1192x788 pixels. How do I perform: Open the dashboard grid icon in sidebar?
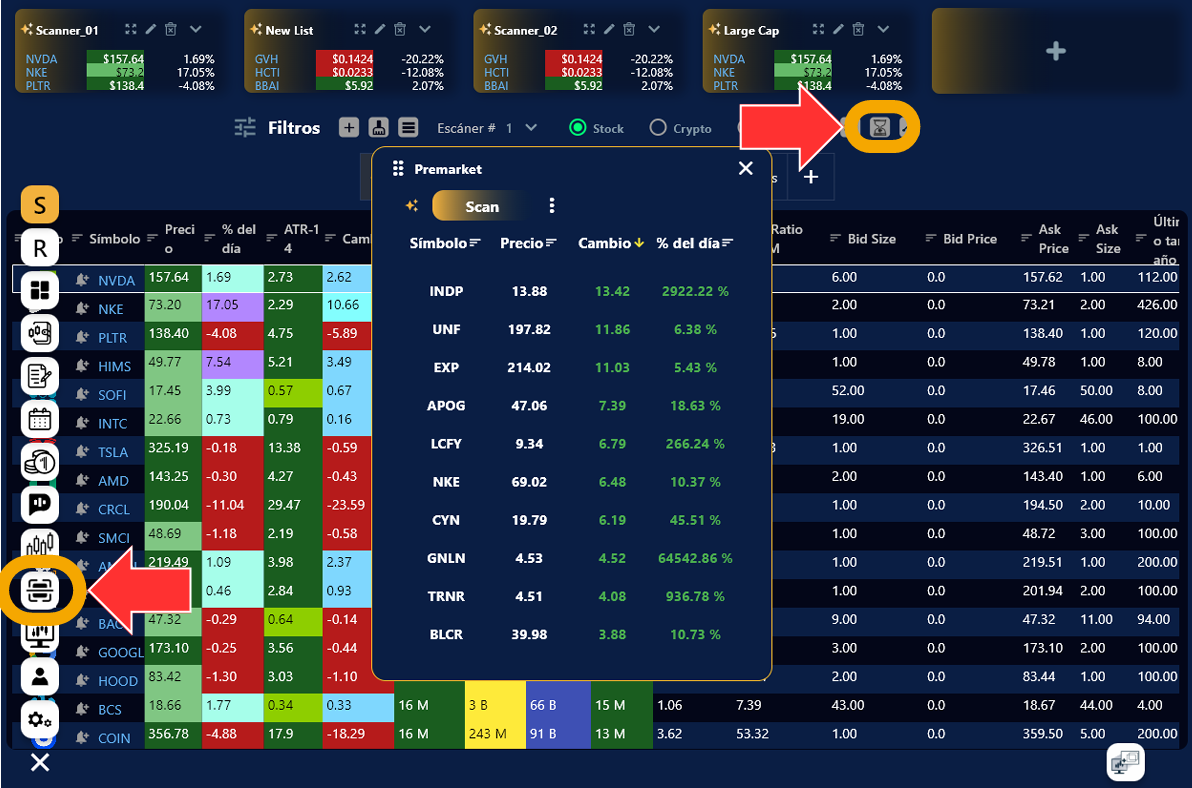click(40, 290)
